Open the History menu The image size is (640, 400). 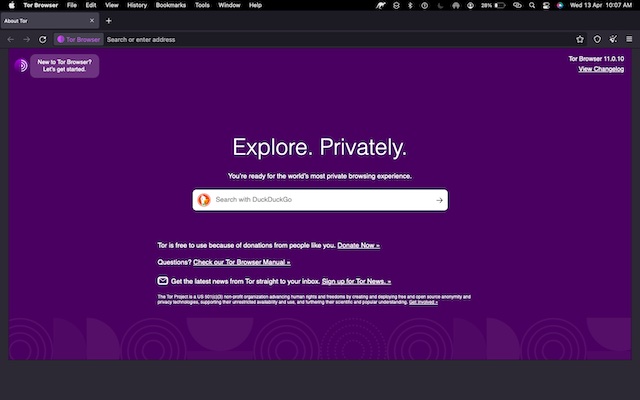(x=137, y=5)
